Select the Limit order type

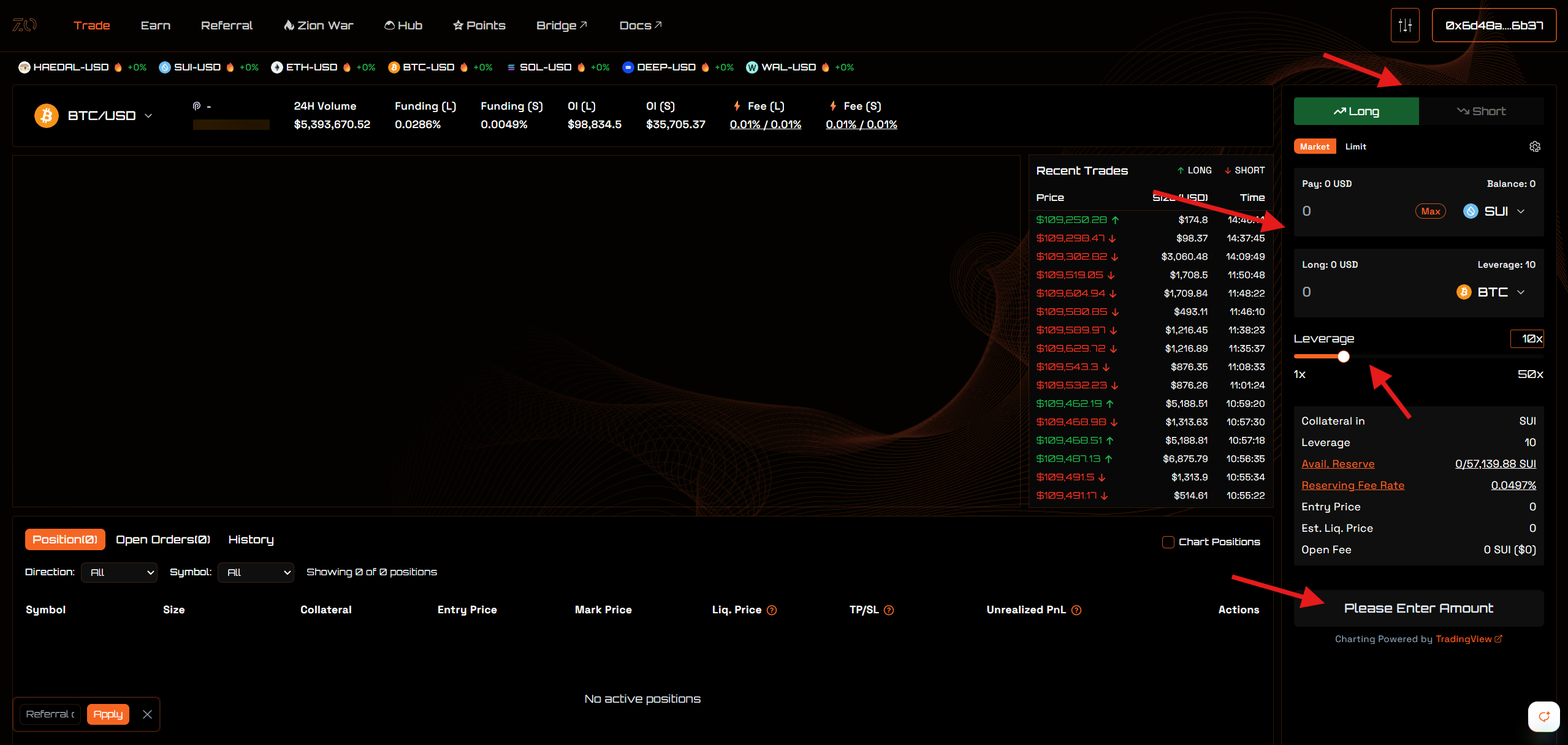(1355, 146)
